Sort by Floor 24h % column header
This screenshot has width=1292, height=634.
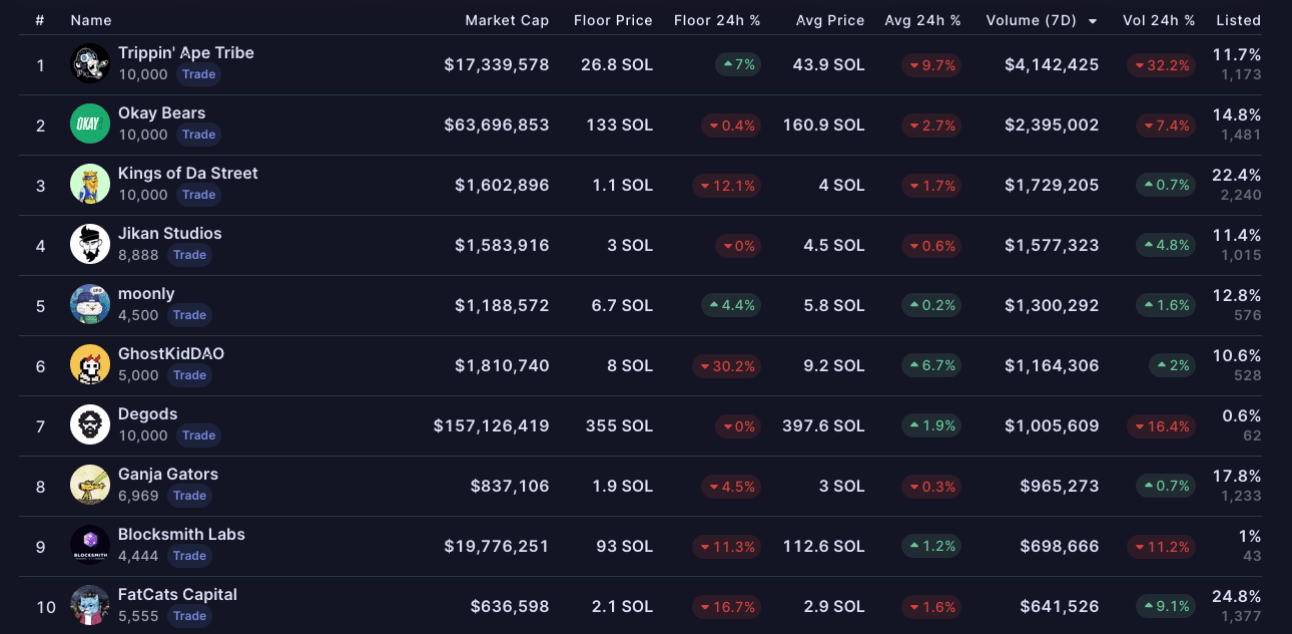[x=717, y=20]
